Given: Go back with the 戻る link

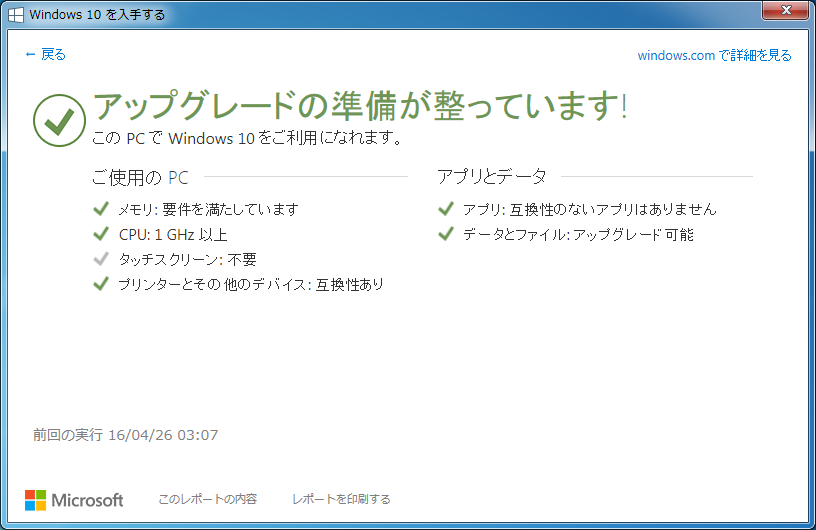Looking at the screenshot, I should 45,54.
